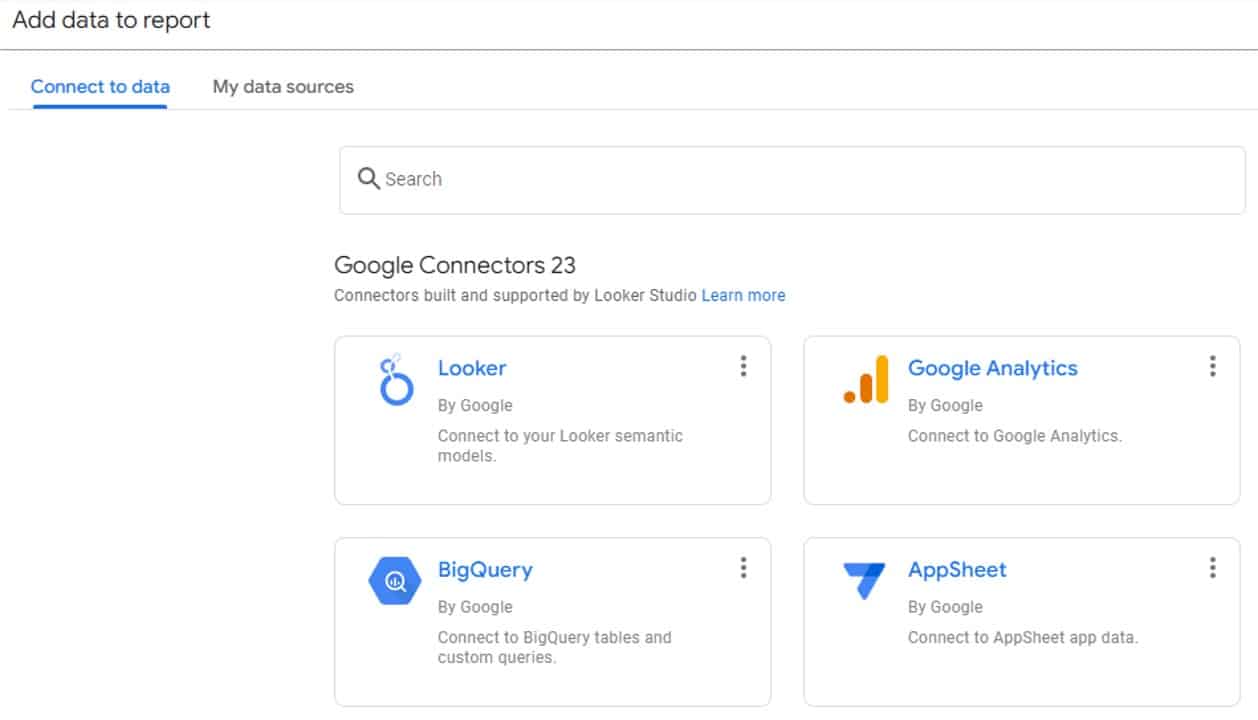Select the Google Analytics connector title
The height and width of the screenshot is (720, 1258).
993,368
